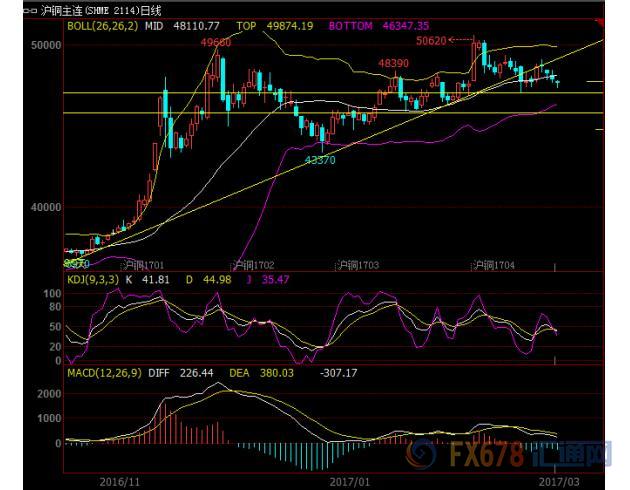
Task: Click the 沪铜1701 contract marker
Action: (143, 265)
